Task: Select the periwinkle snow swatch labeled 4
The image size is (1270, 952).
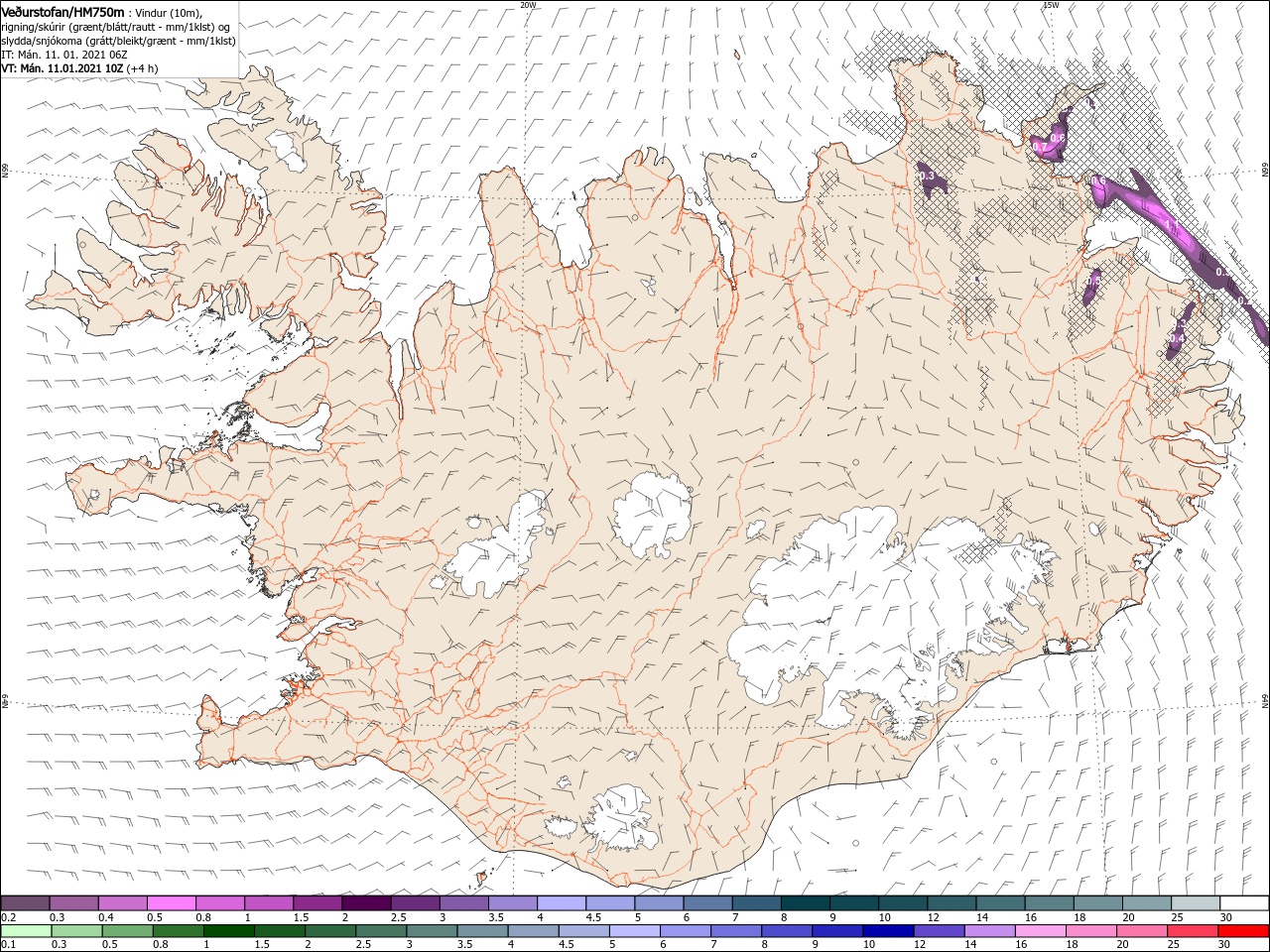Action: tap(562, 902)
